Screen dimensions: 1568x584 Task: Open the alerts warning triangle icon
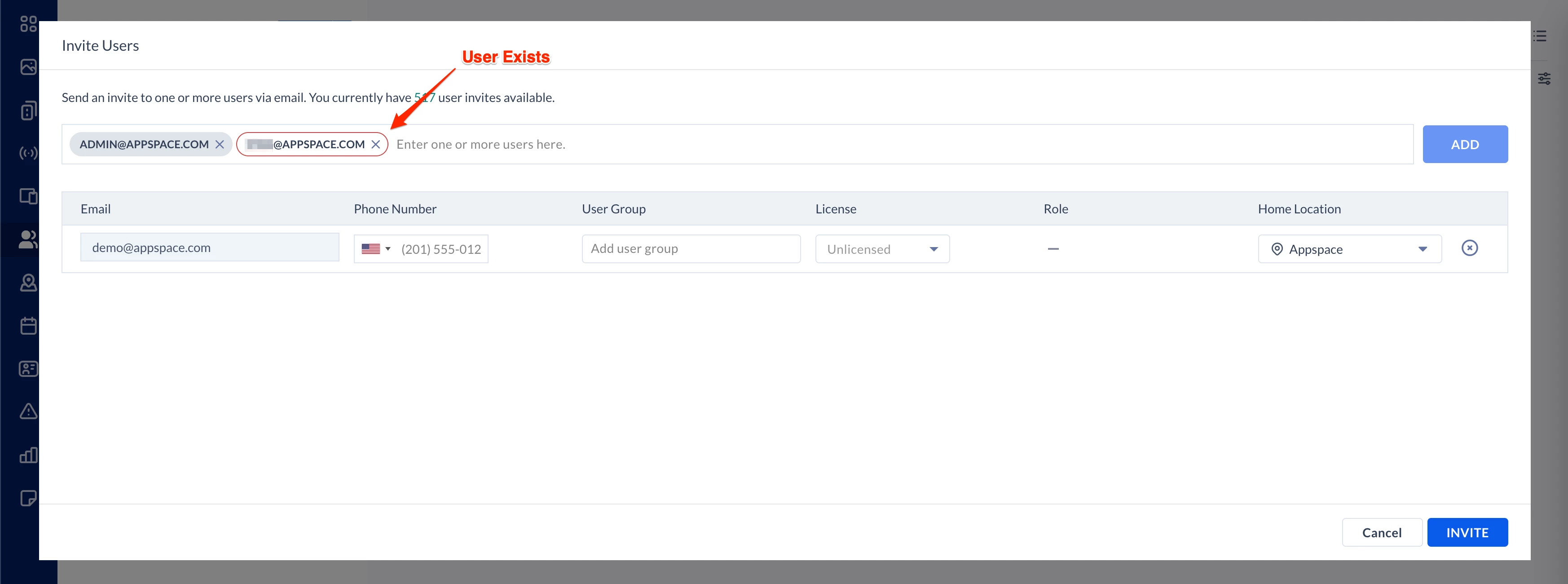(x=28, y=411)
